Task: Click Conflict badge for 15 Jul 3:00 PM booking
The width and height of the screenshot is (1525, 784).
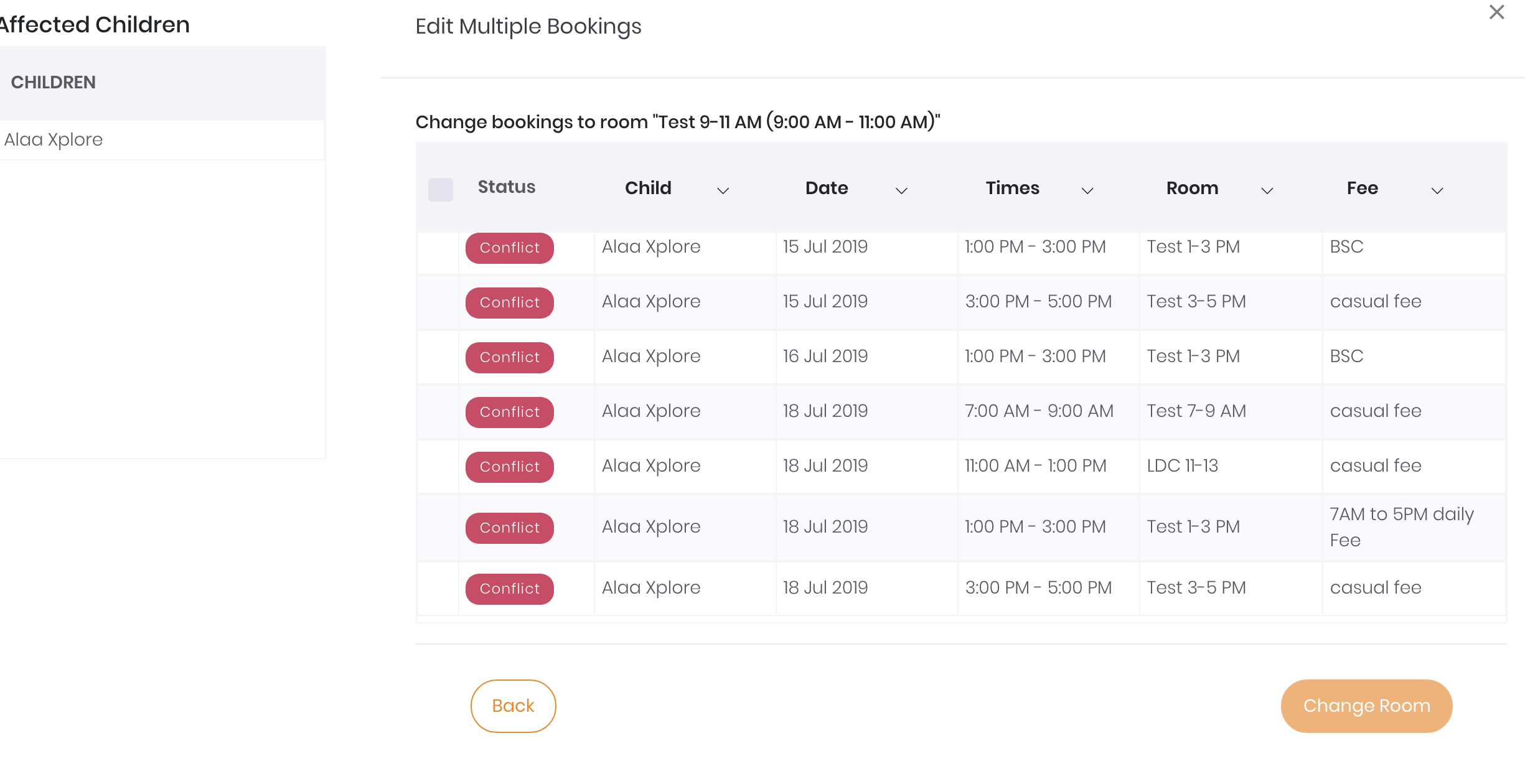Action: click(x=510, y=302)
